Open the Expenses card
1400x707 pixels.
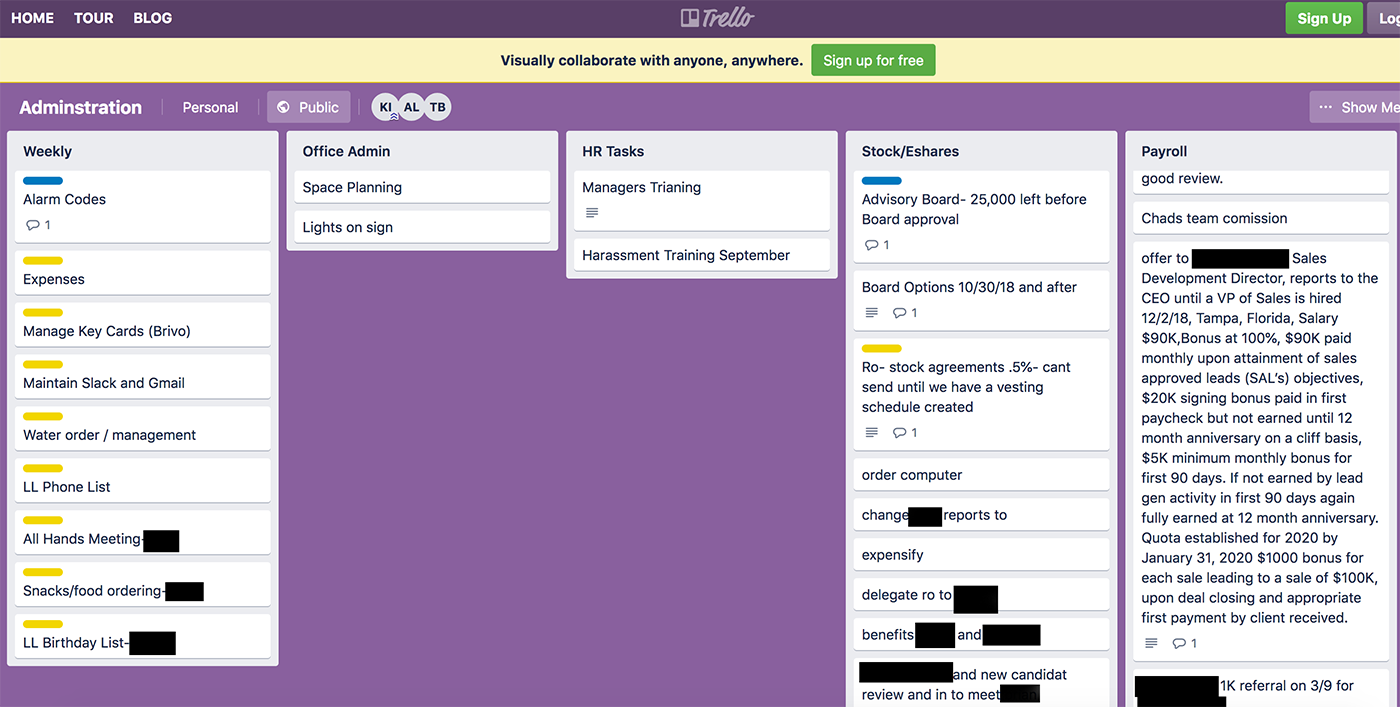[x=143, y=272]
